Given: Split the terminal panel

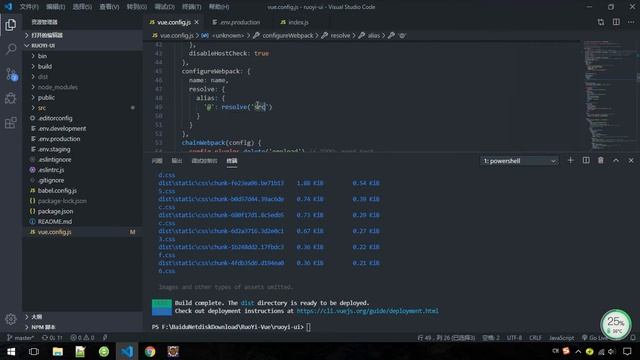Looking at the screenshot, I should tap(586, 160).
